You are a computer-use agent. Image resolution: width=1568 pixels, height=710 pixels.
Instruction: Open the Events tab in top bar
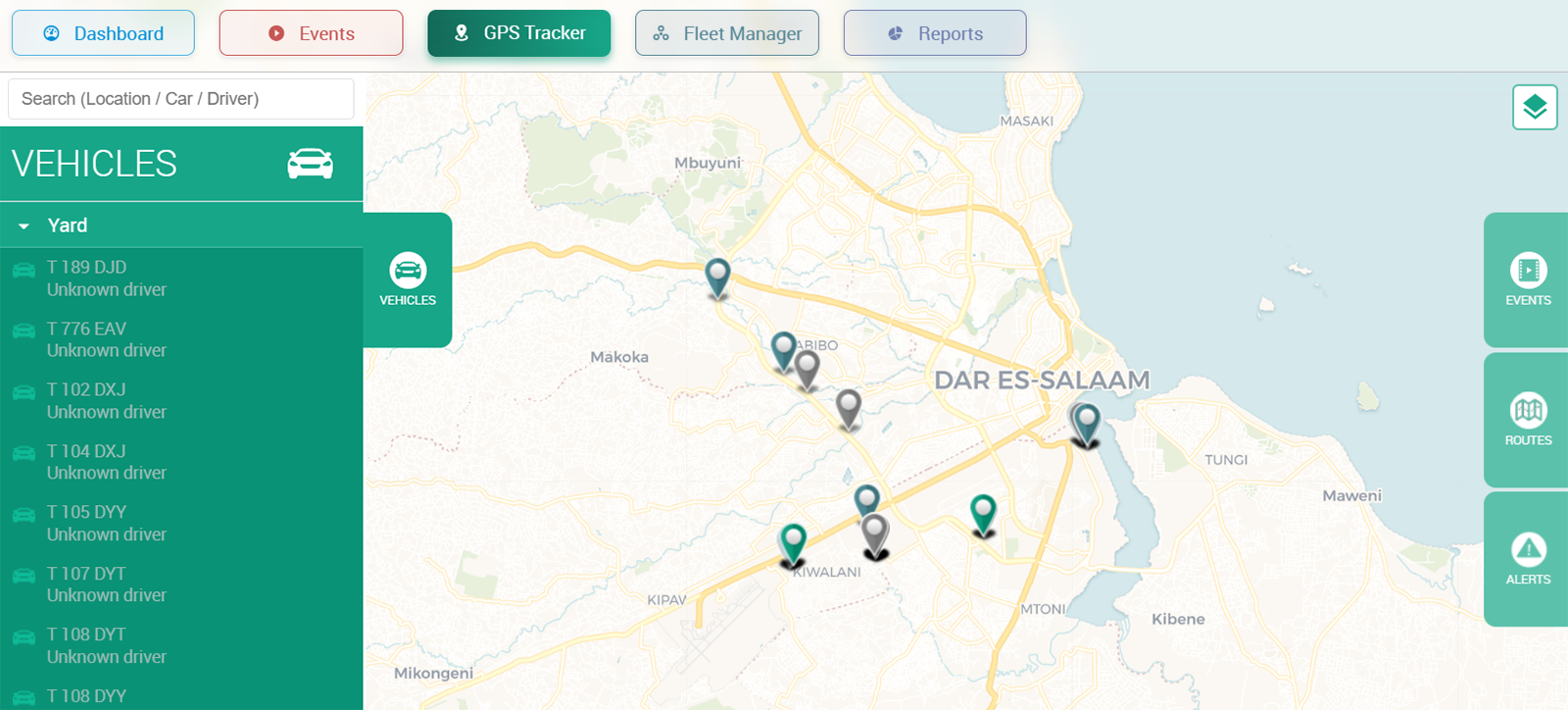pyautogui.click(x=311, y=33)
